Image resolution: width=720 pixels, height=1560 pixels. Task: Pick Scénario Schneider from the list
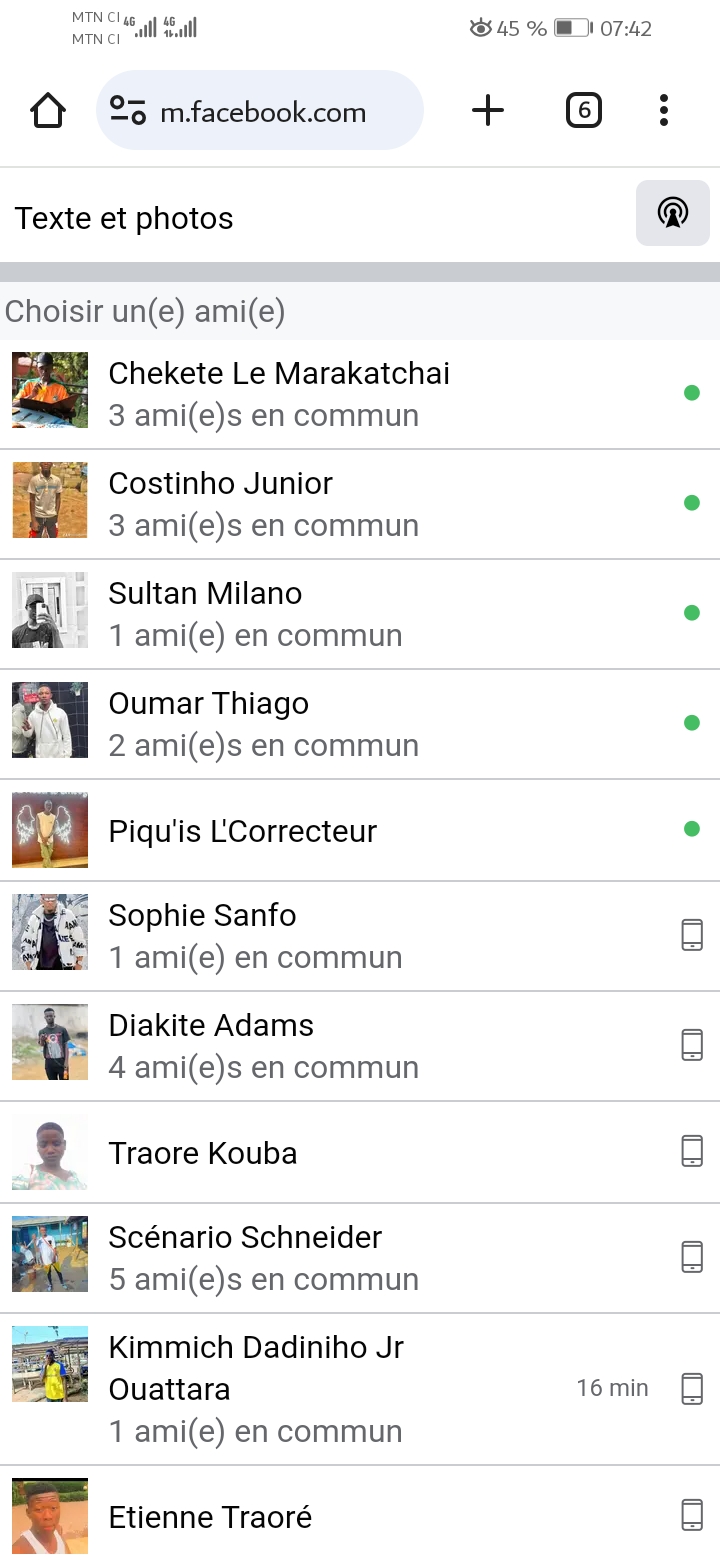coord(245,1237)
